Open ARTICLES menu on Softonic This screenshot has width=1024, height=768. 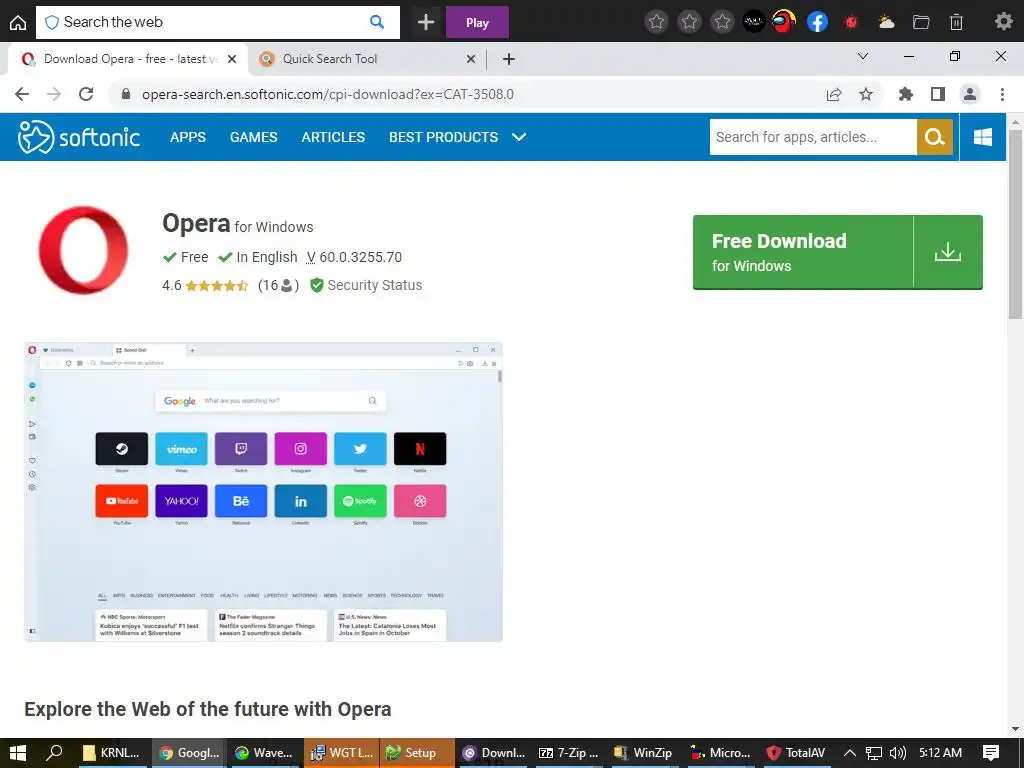(x=333, y=137)
